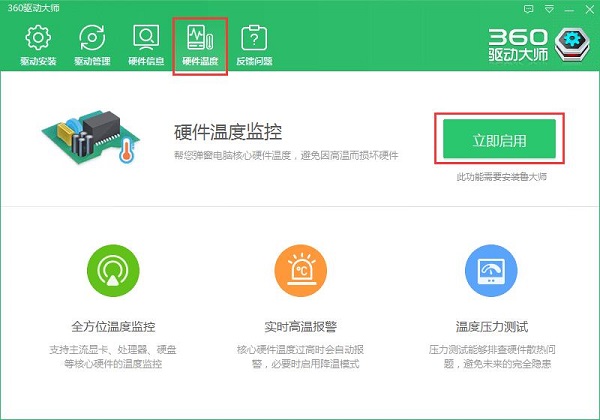Close the 360驱动大师 window
Screen dimensions: 600x420
pyautogui.click(x=590, y=9)
